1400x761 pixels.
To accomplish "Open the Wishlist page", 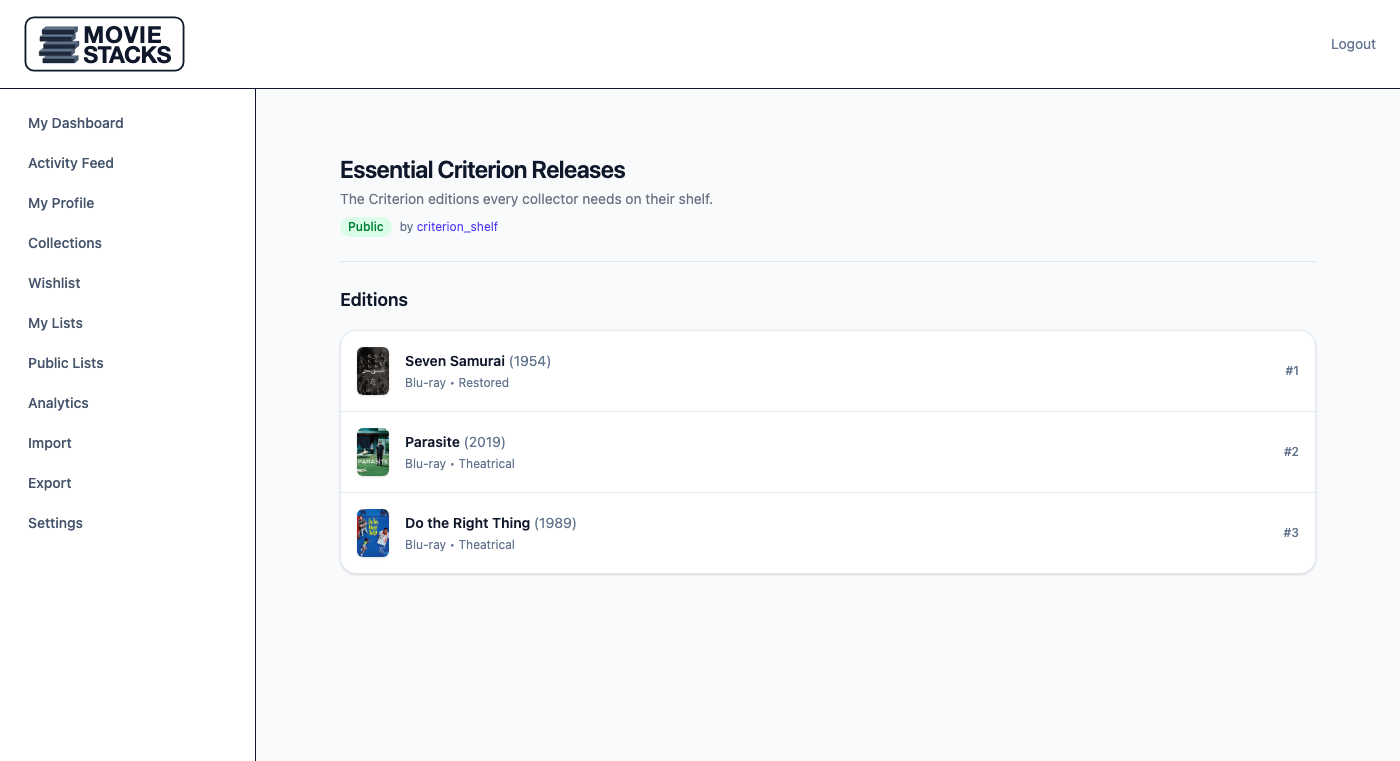I will tap(54, 283).
